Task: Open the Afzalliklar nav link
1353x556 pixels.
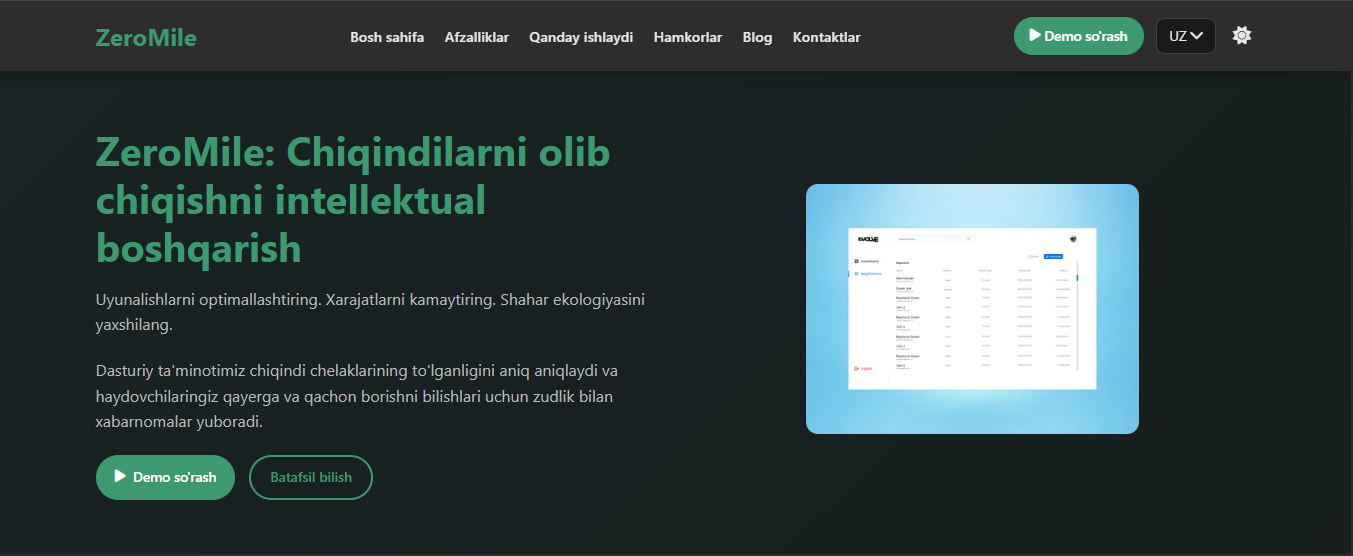Action: pyautogui.click(x=476, y=37)
